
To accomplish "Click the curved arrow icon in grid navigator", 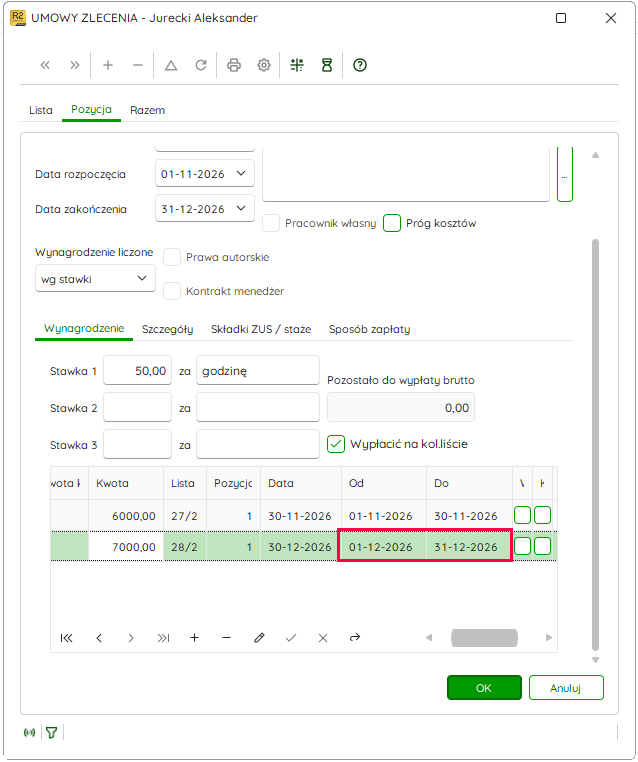I will (x=355, y=637).
